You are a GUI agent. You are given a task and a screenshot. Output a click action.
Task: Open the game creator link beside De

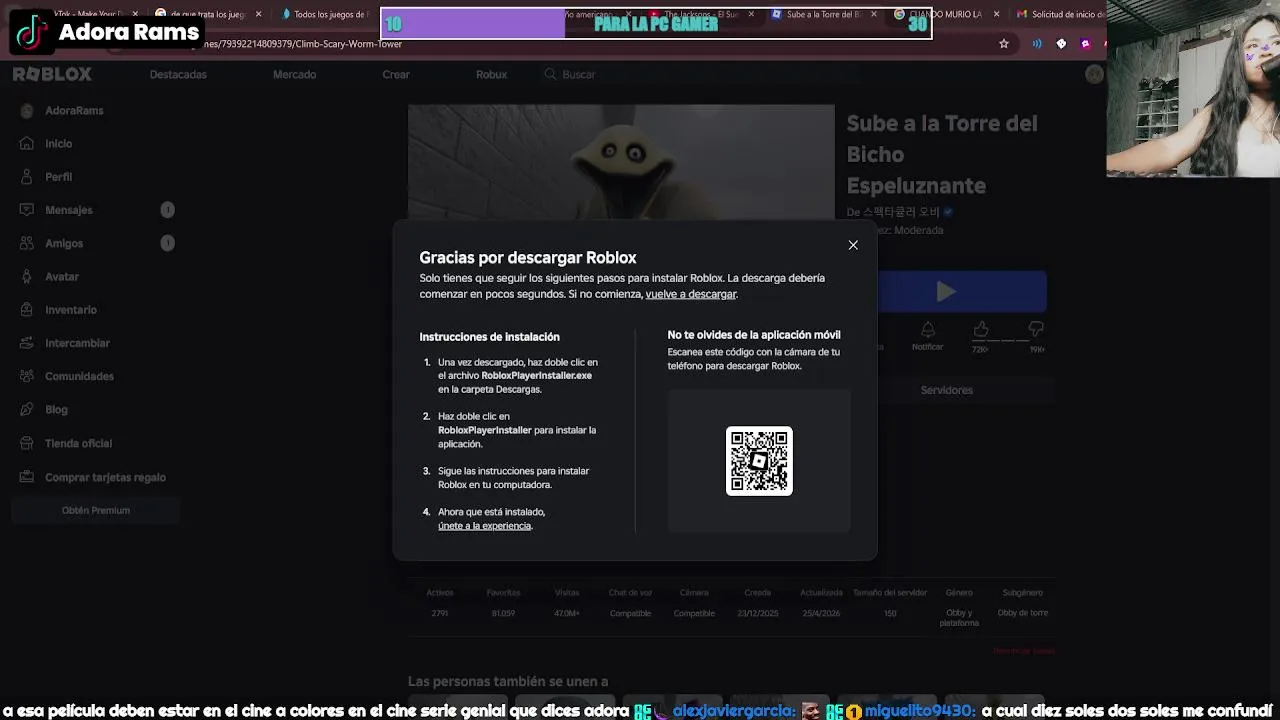[x=901, y=212]
